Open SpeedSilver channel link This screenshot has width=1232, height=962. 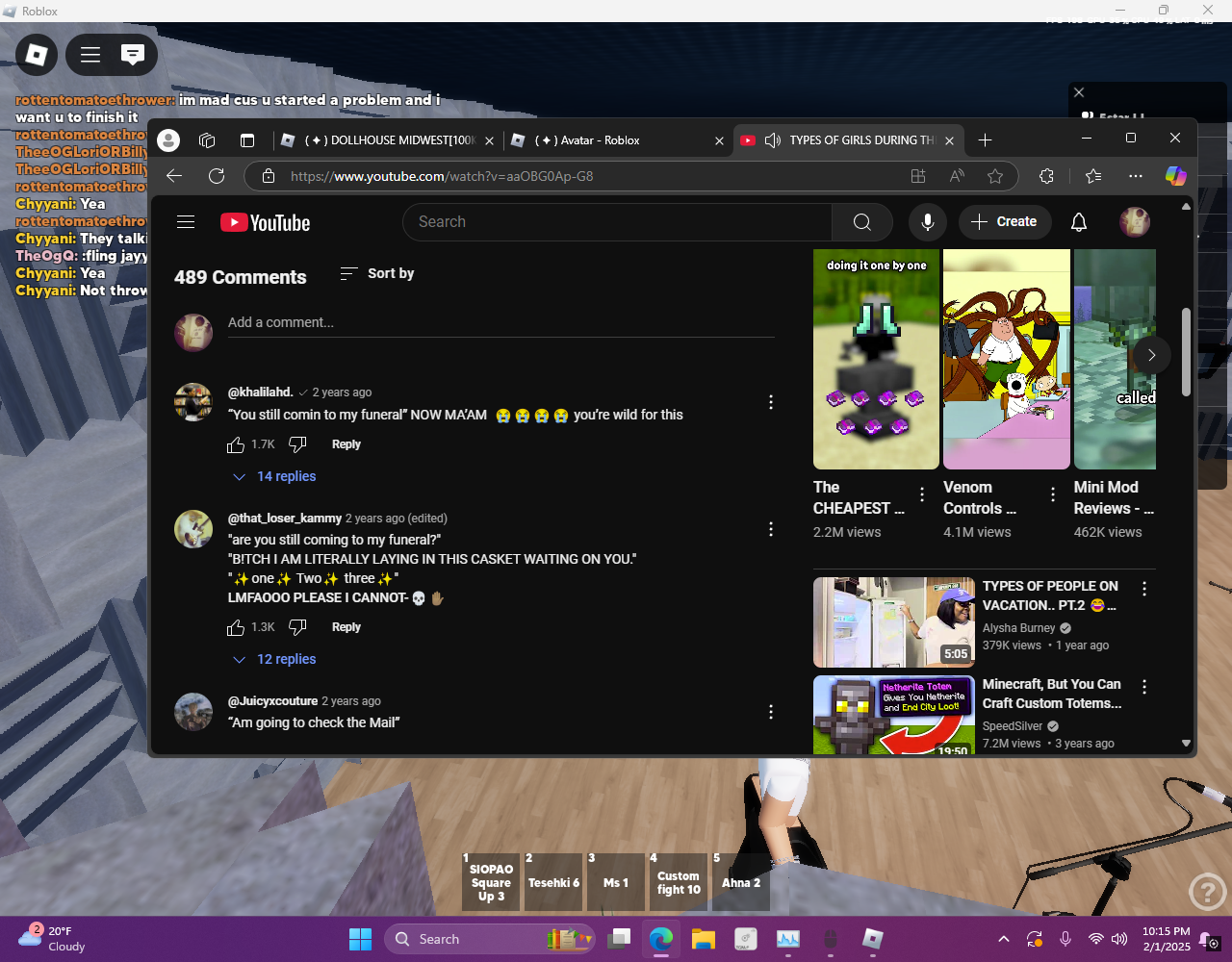(x=1013, y=726)
